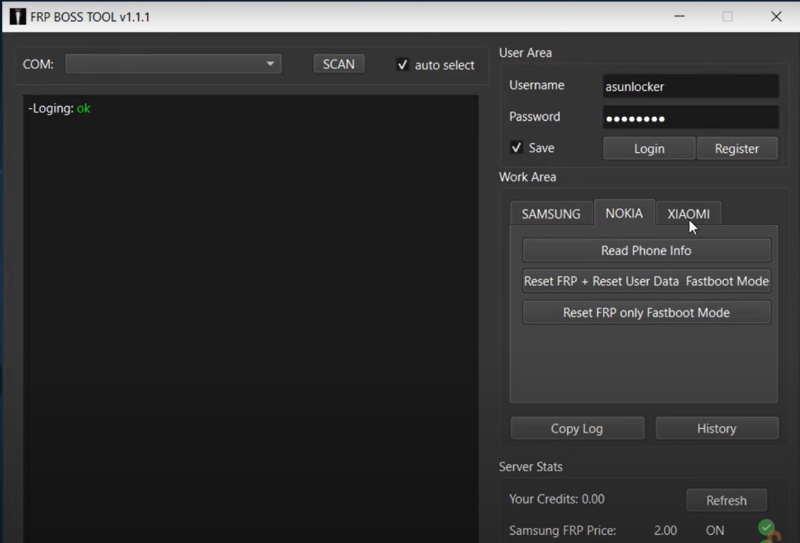Click the Login button
Viewport: 800px width, 543px height.
coord(649,149)
